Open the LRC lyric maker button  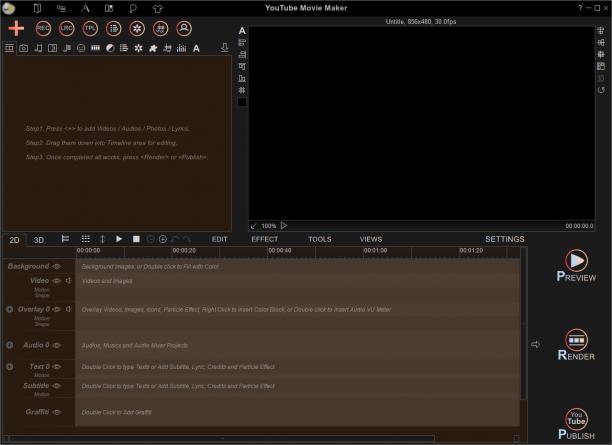[67, 28]
